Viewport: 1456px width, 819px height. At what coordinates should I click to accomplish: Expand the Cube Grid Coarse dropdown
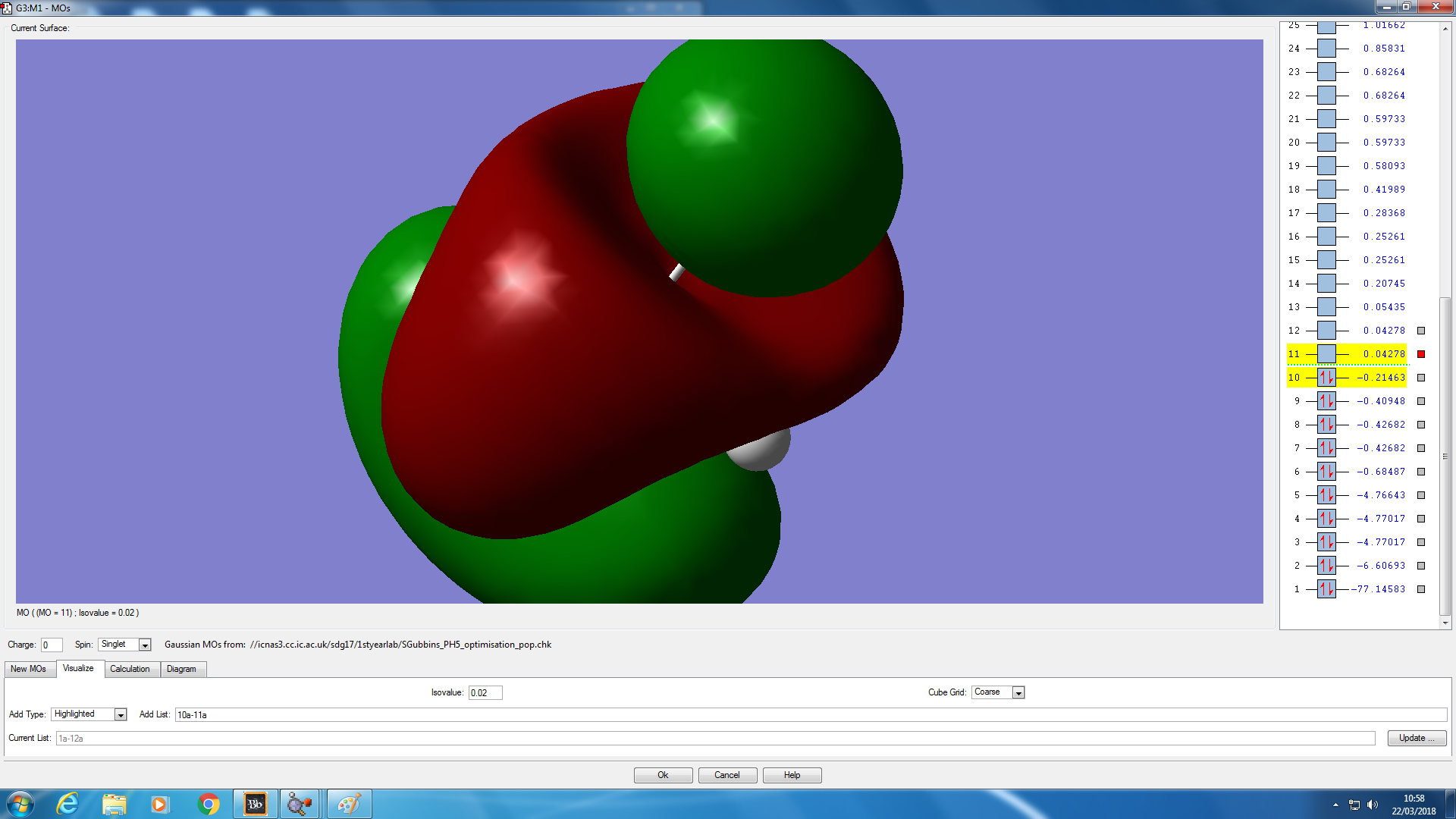1018,693
